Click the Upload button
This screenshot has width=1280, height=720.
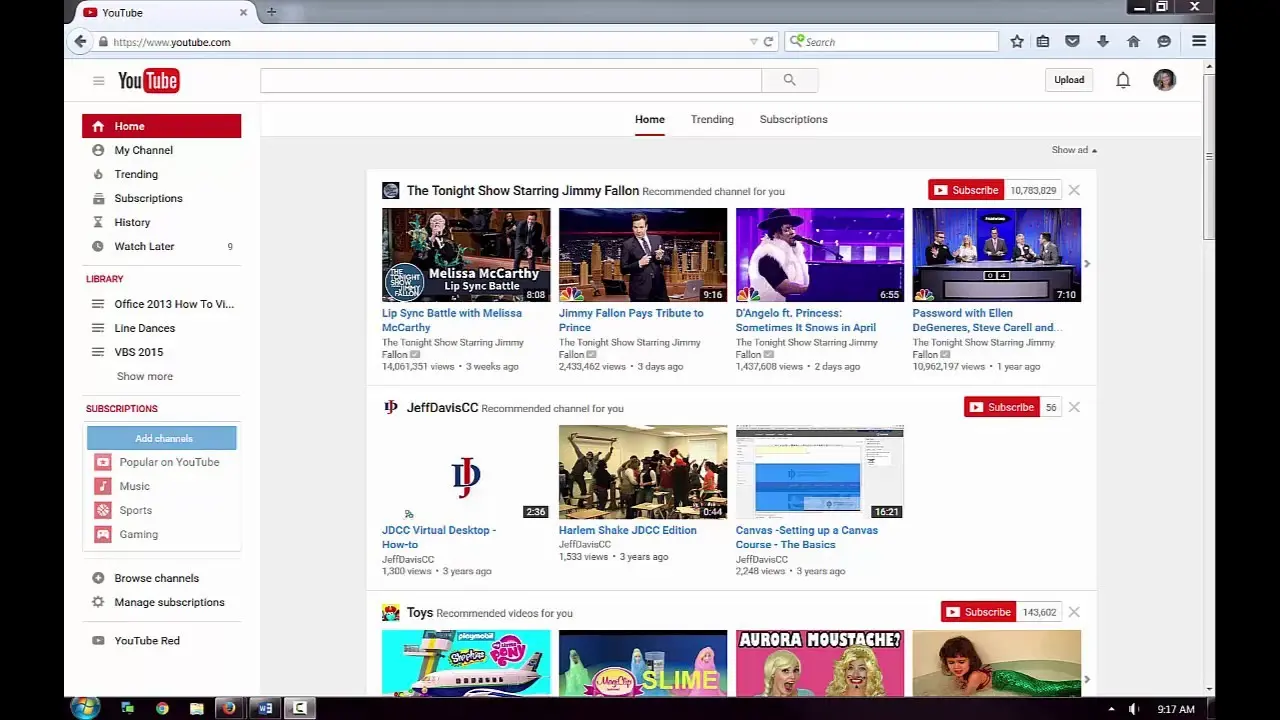point(1069,80)
